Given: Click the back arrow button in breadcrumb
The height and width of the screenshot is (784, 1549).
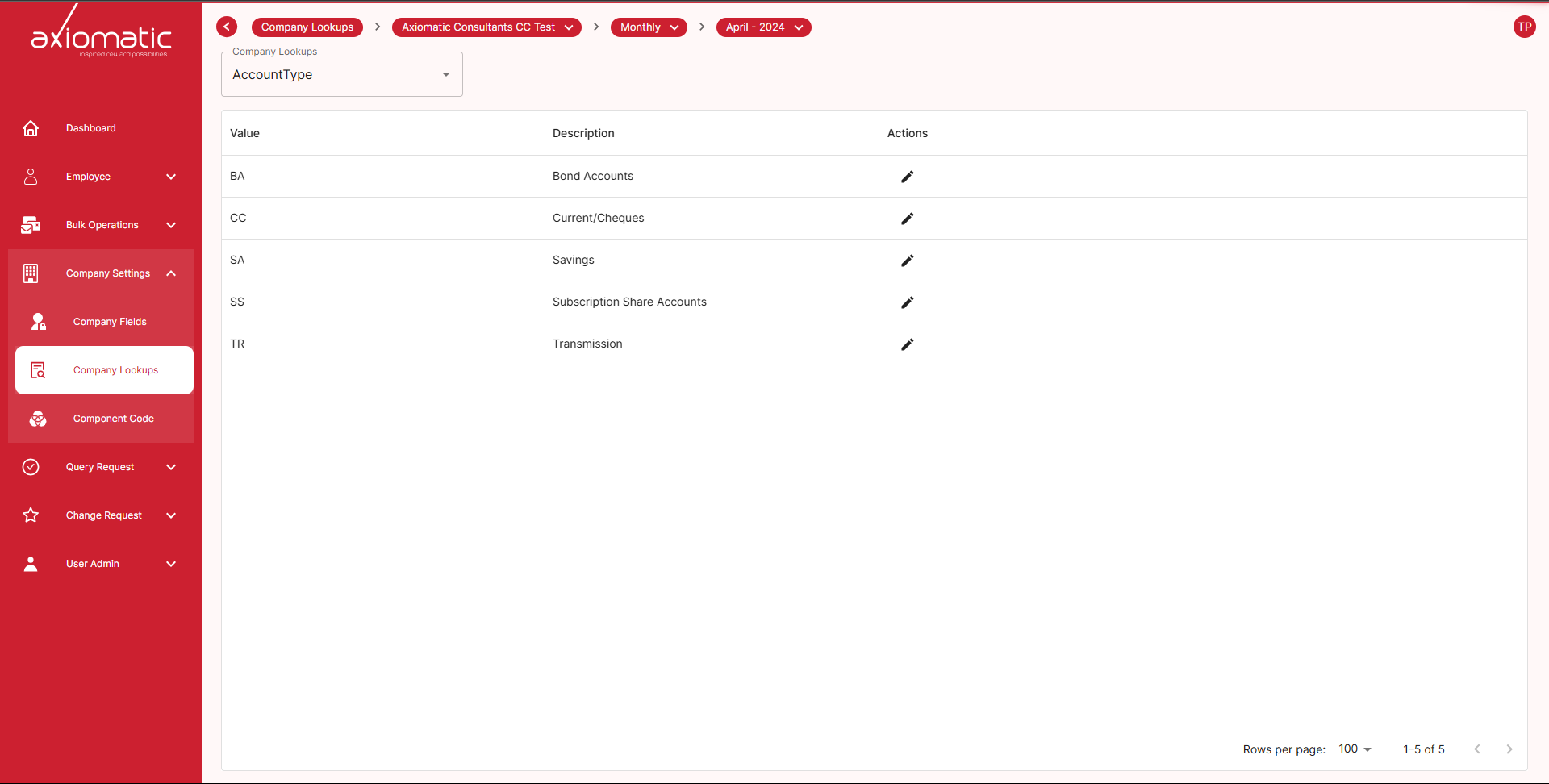Looking at the screenshot, I should pyautogui.click(x=227, y=27).
